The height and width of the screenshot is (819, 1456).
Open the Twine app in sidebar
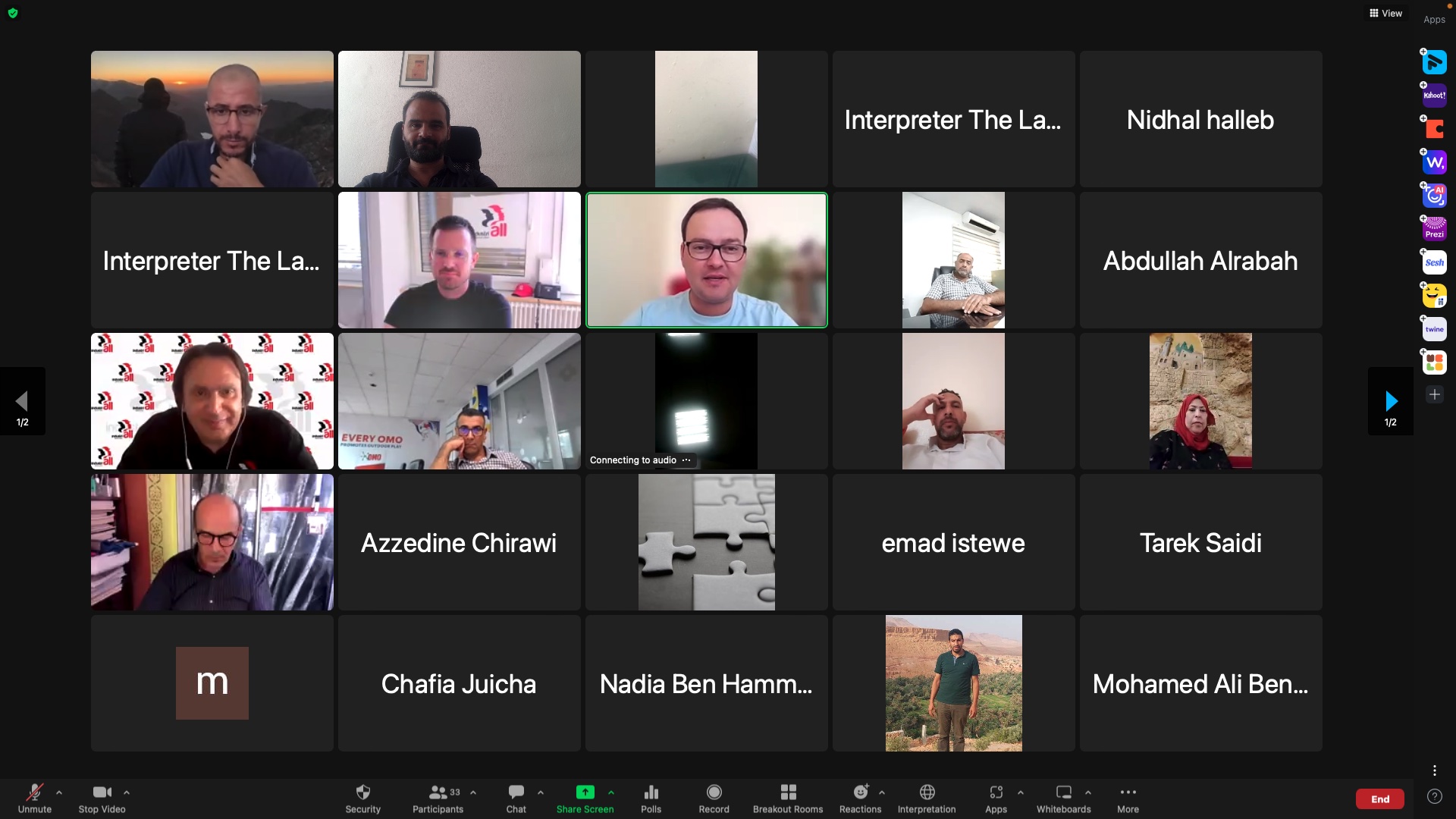[x=1434, y=329]
